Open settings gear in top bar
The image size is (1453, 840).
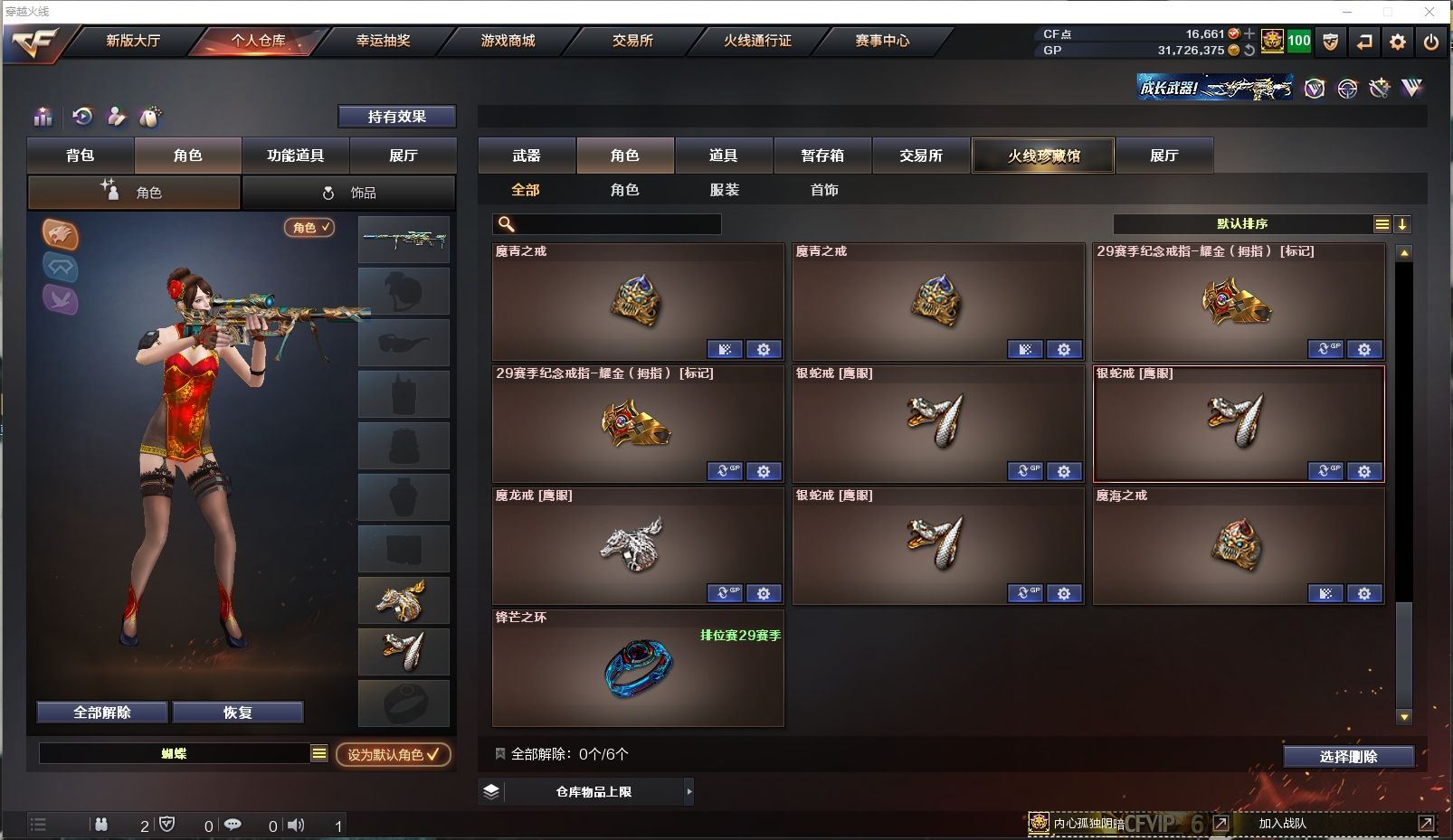pos(1398,42)
